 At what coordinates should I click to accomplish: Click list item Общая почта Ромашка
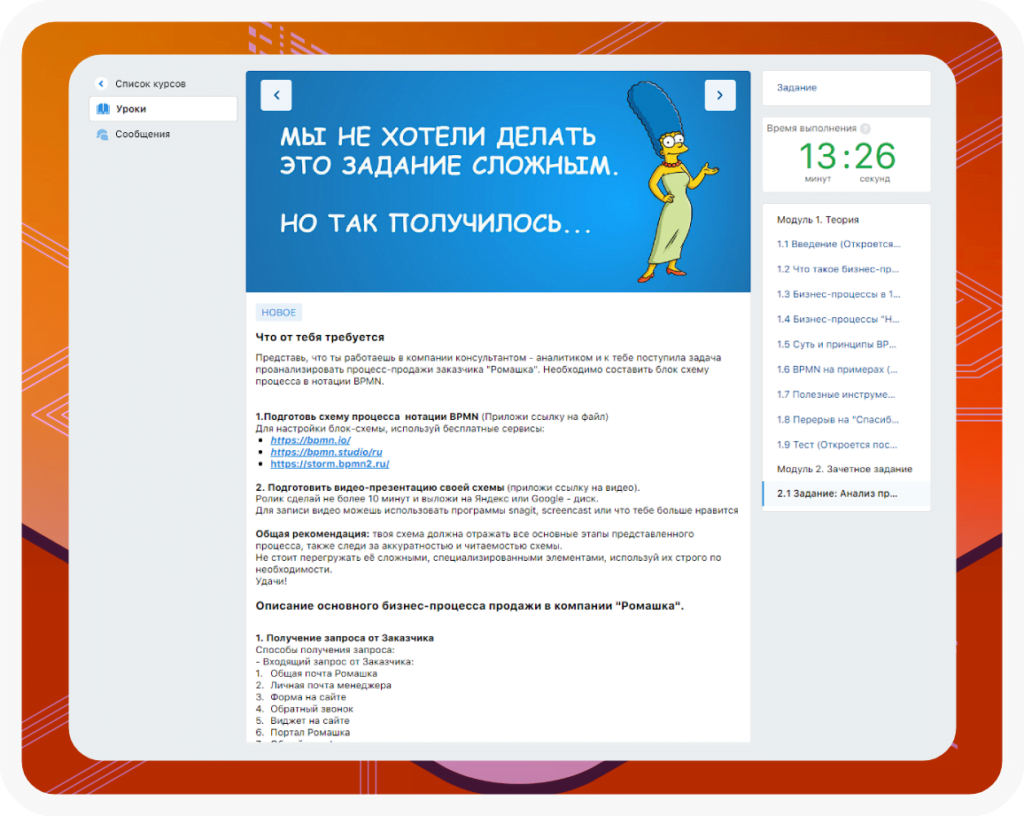click(324, 674)
